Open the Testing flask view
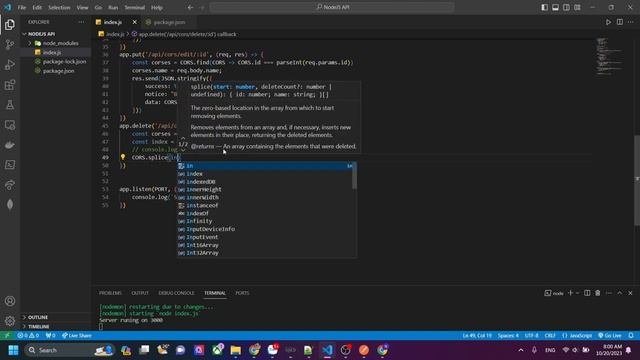This screenshot has height=360, width=640. (10, 105)
